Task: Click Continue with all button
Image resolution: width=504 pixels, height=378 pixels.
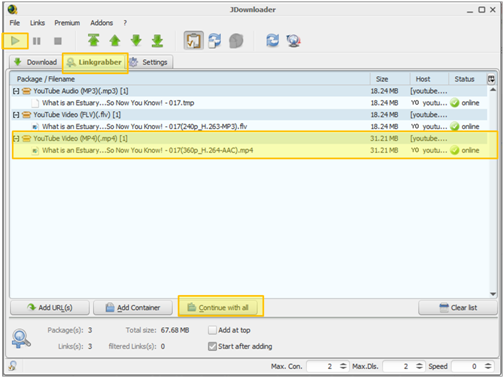Action: [x=218, y=308]
